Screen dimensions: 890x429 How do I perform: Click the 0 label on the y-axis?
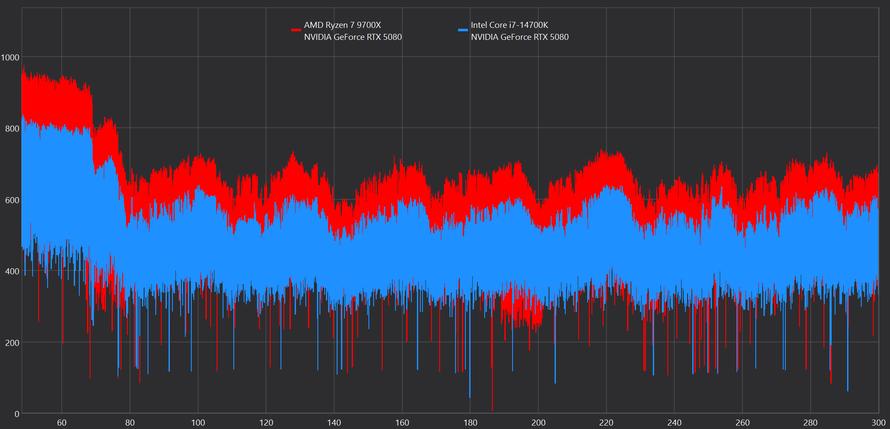(16, 413)
